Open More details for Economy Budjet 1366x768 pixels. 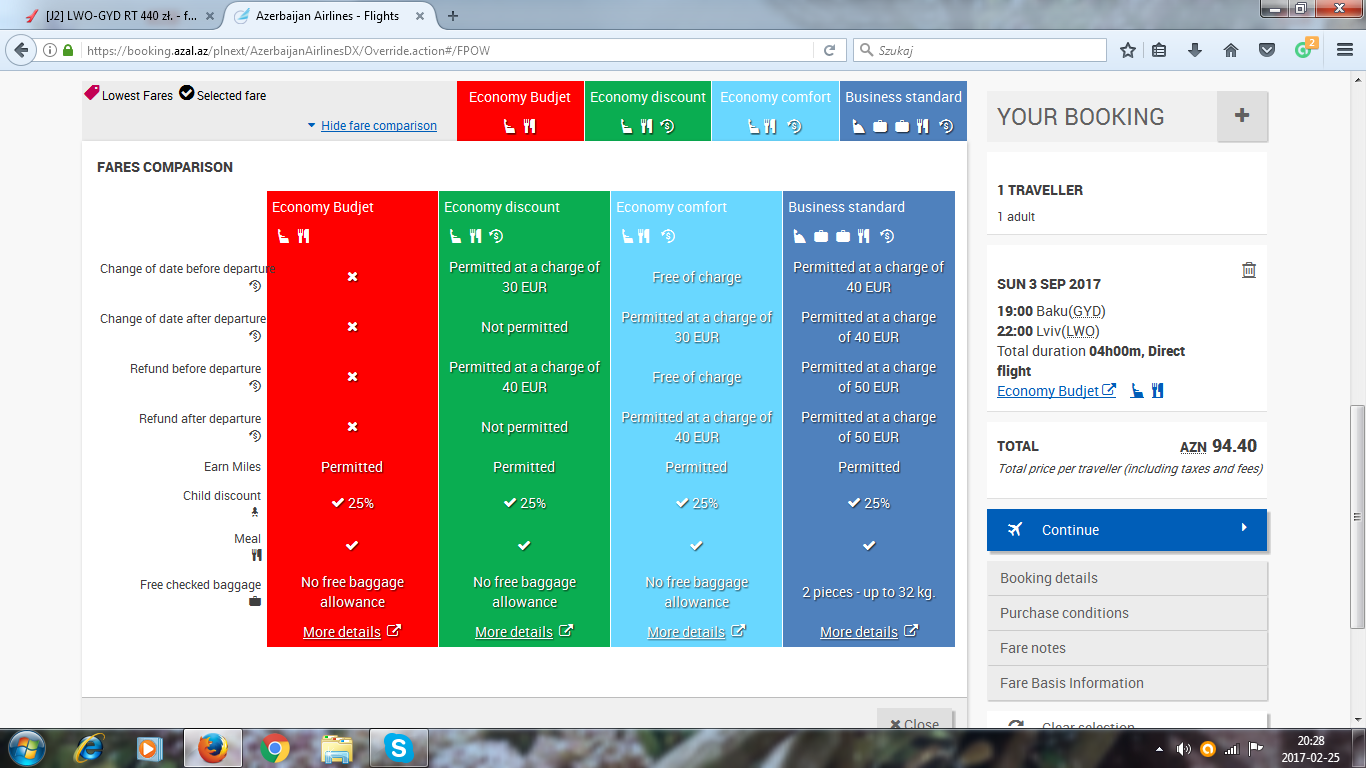[x=352, y=632]
